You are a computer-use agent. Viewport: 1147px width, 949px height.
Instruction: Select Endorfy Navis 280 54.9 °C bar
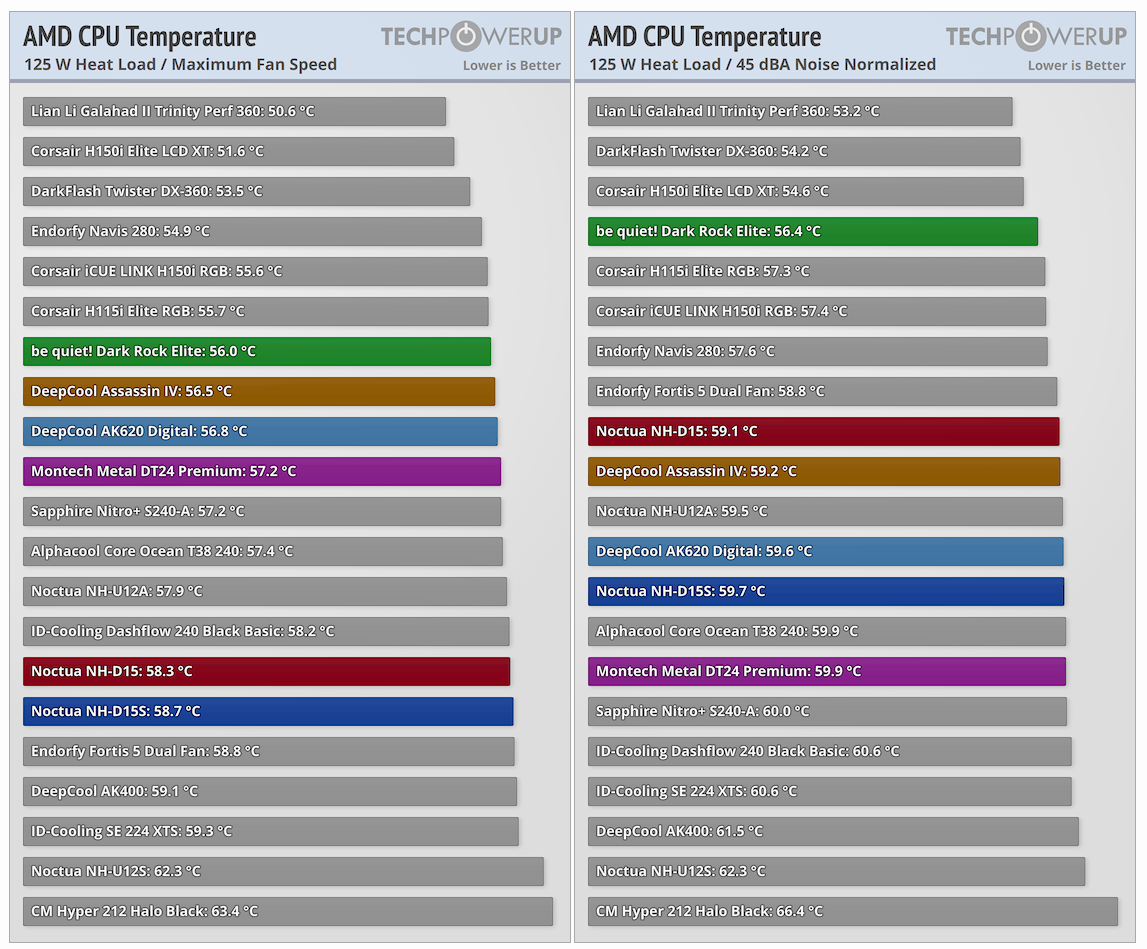252,231
